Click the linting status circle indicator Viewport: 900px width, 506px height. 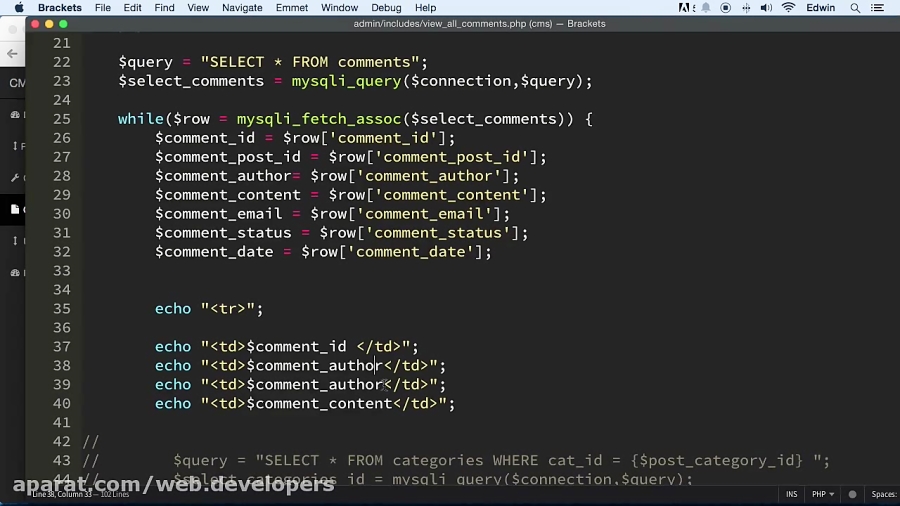pos(853,494)
